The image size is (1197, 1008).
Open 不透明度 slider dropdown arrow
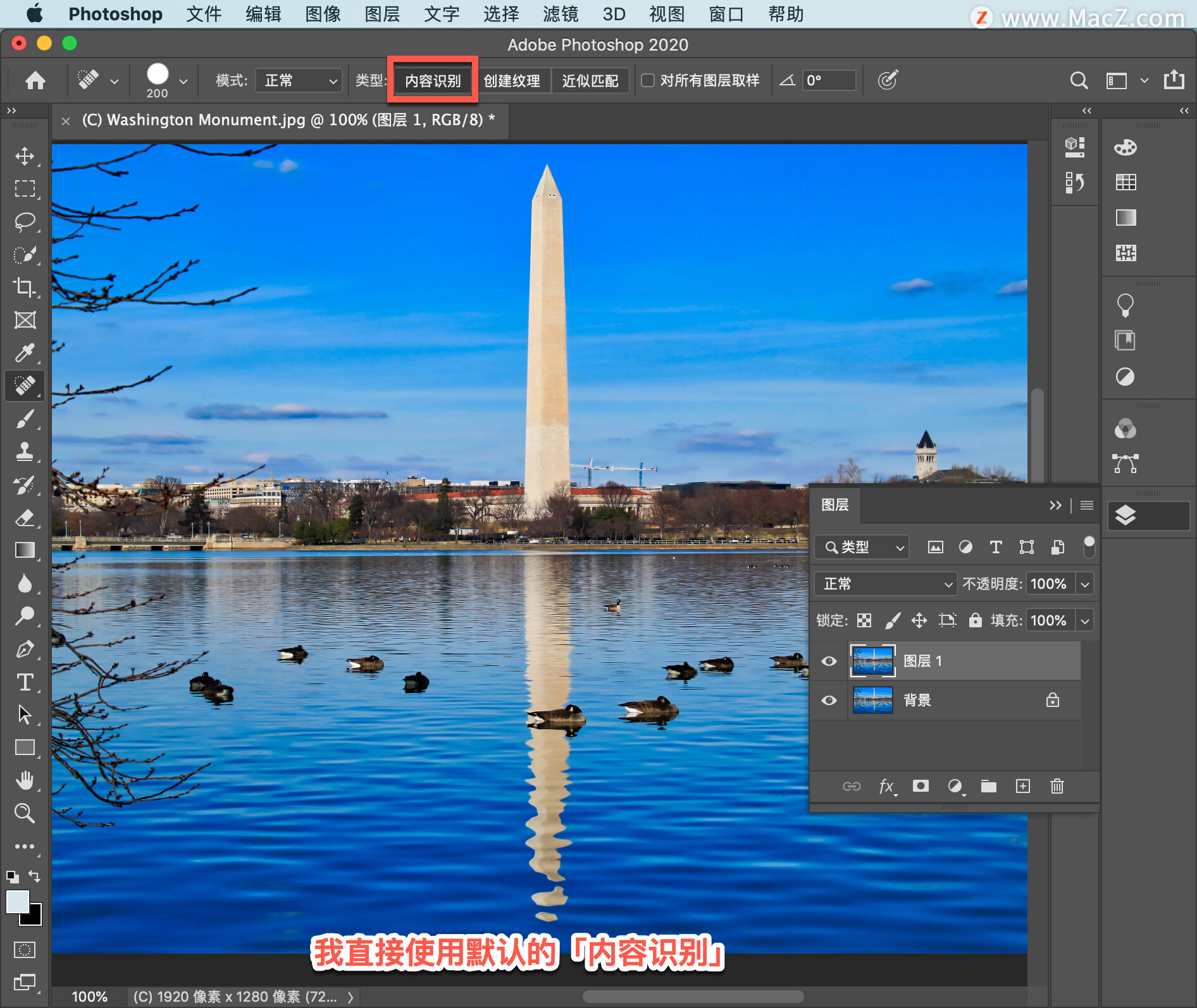pos(1085,584)
